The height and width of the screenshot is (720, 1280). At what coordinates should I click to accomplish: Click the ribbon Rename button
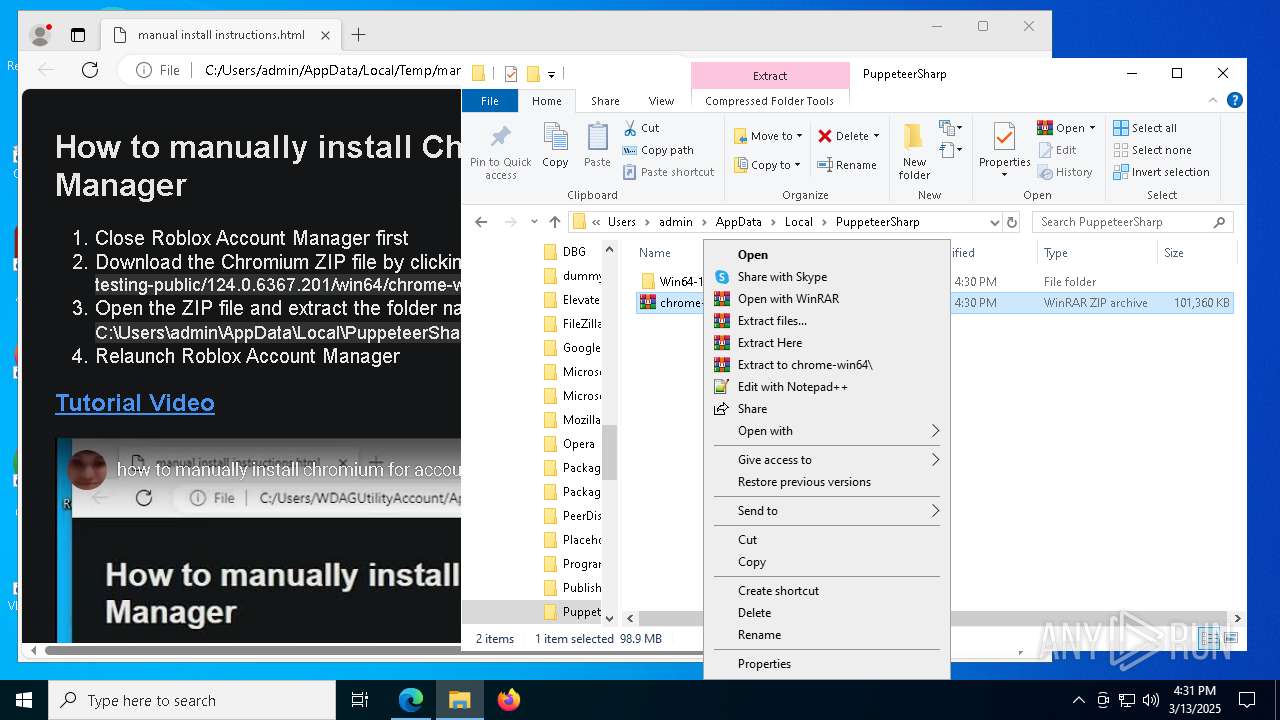[x=847, y=165]
